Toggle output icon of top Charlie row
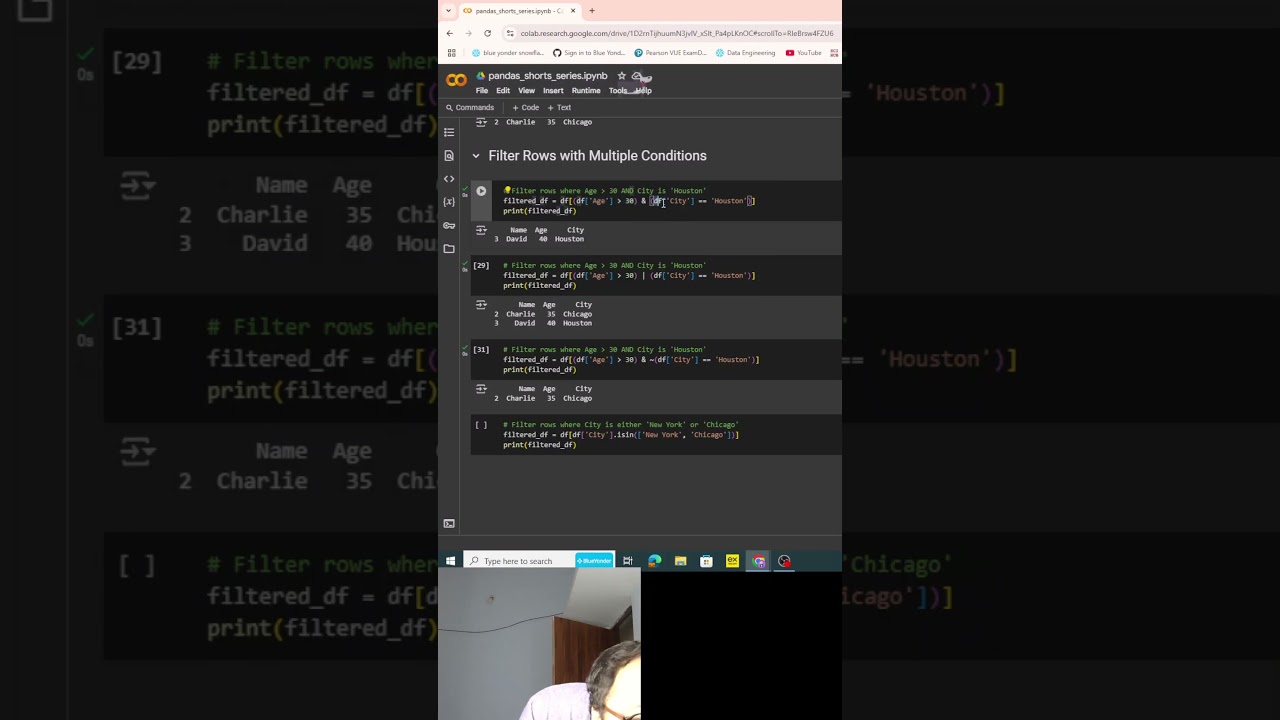Viewport: 1280px width, 720px height. tap(481, 122)
